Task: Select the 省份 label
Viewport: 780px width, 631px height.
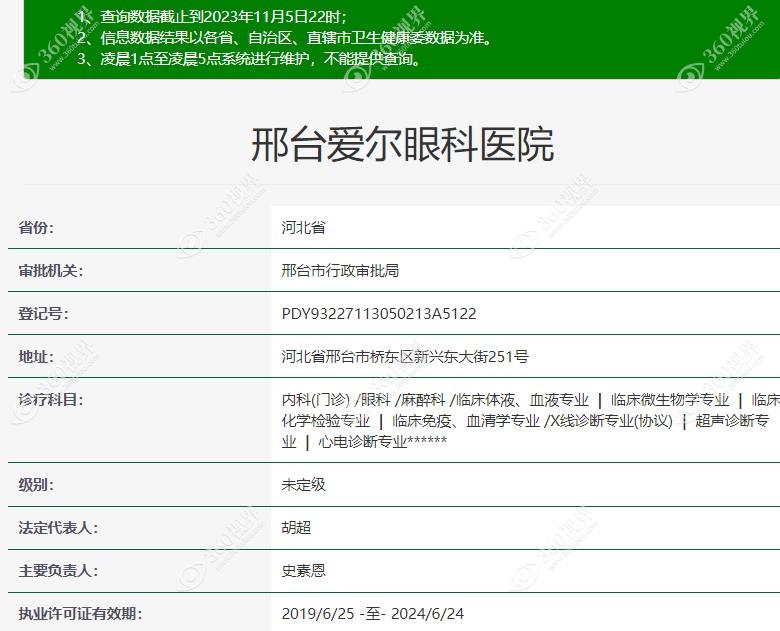Action: pyautogui.click(x=36, y=228)
